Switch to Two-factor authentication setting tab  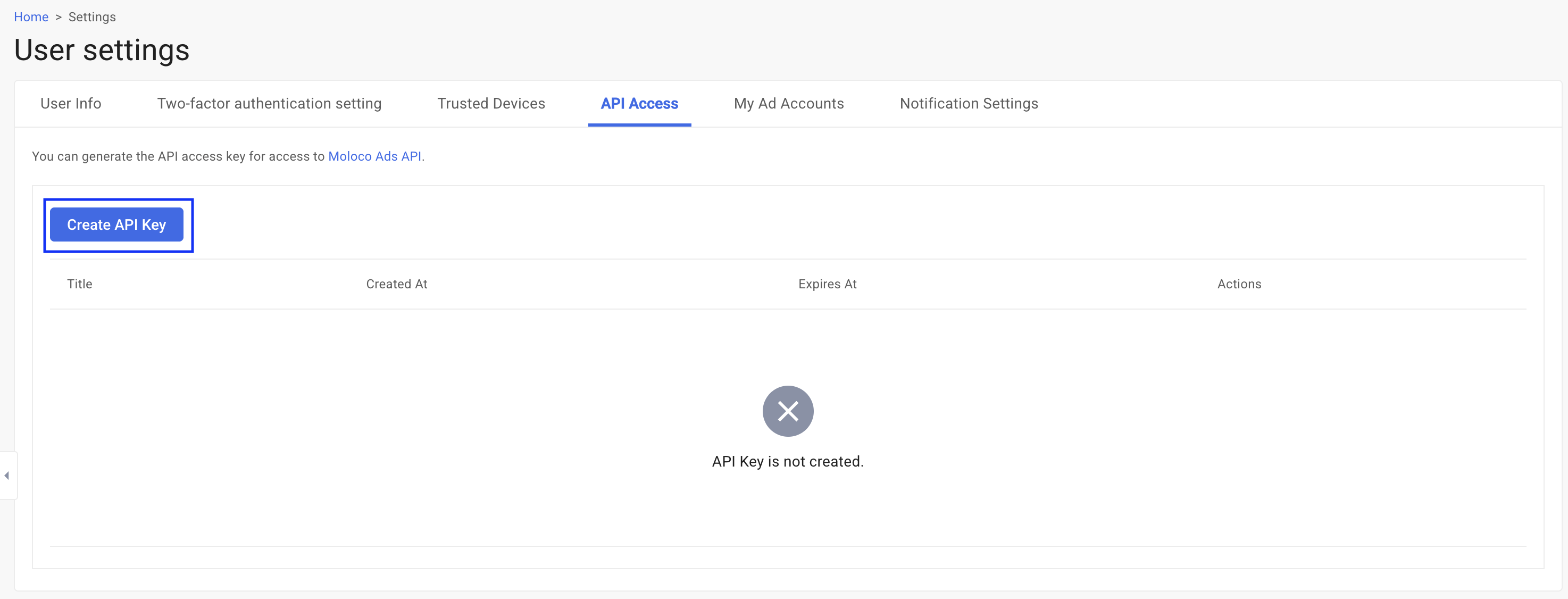coord(269,104)
